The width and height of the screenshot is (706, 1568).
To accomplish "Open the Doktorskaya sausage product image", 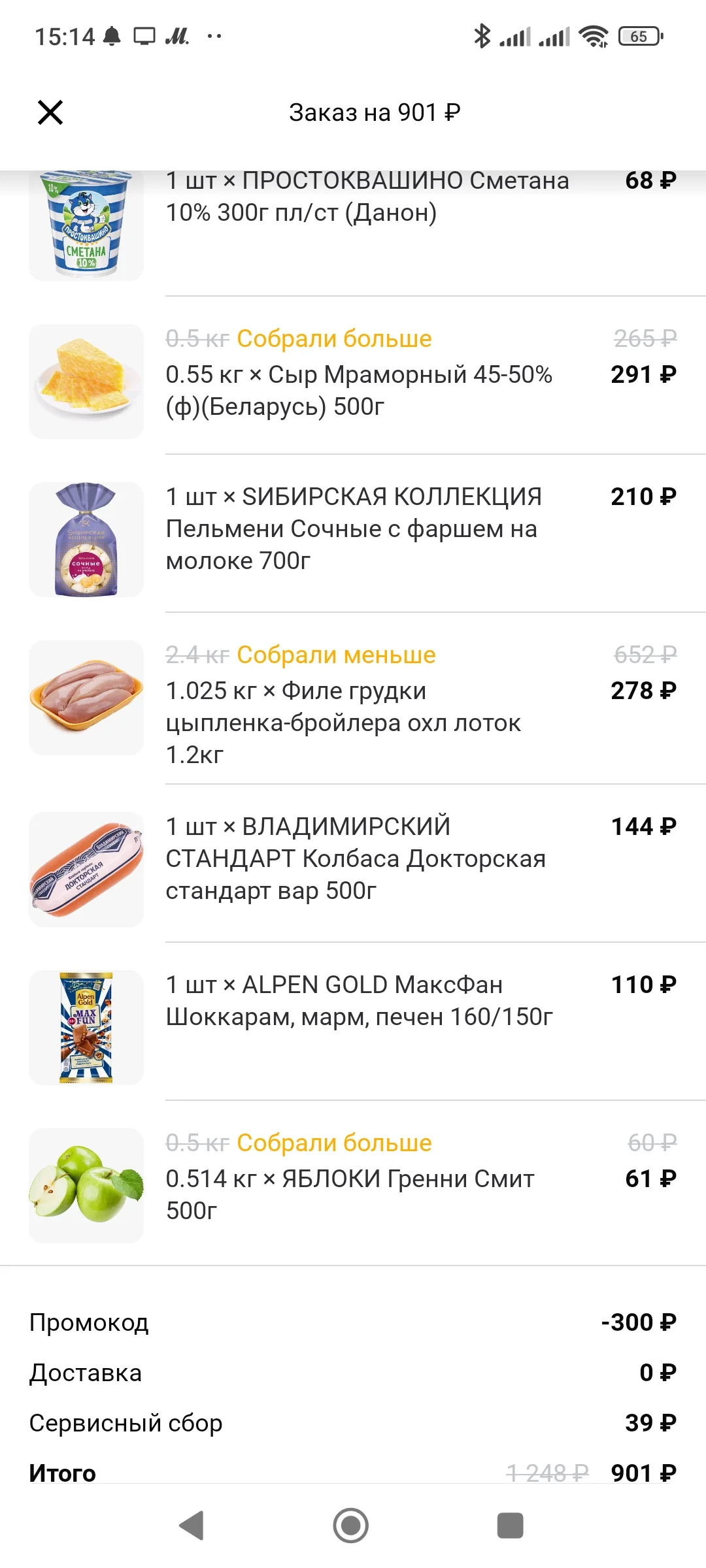I will (x=86, y=870).
